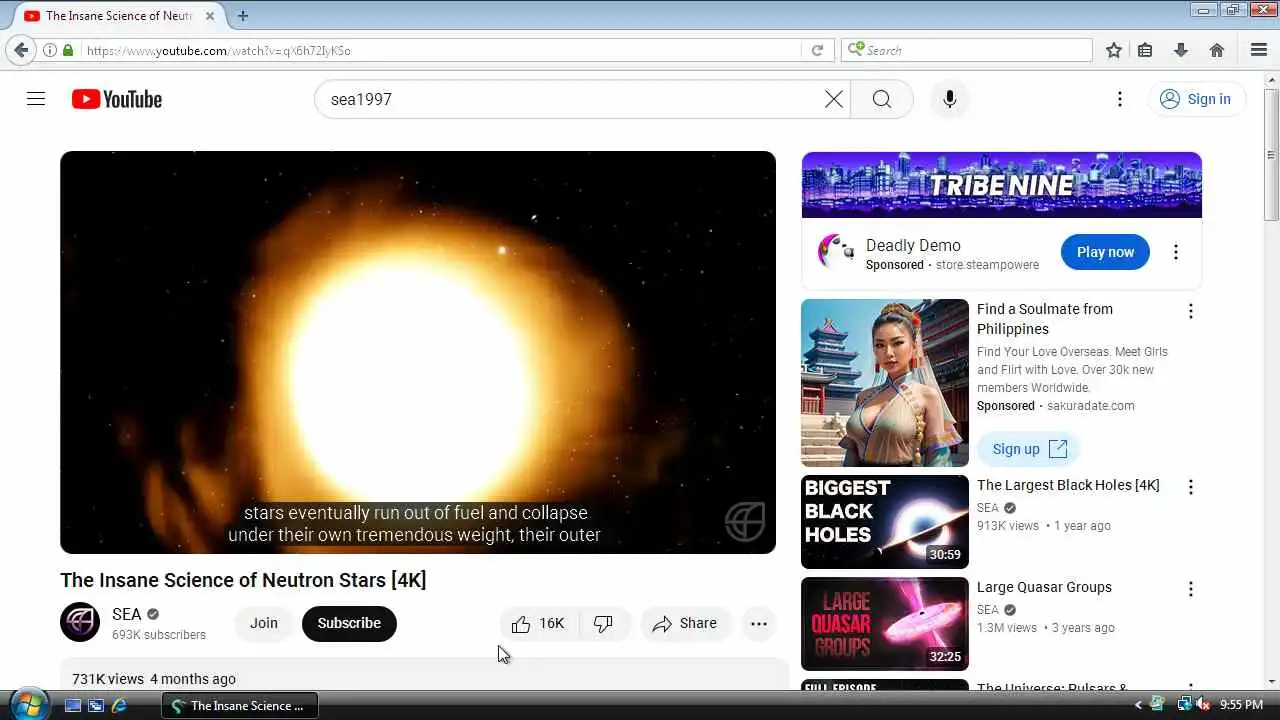This screenshot has height=720, width=1280.
Task: Open the browser hamburger menu
Action: coord(1259,50)
